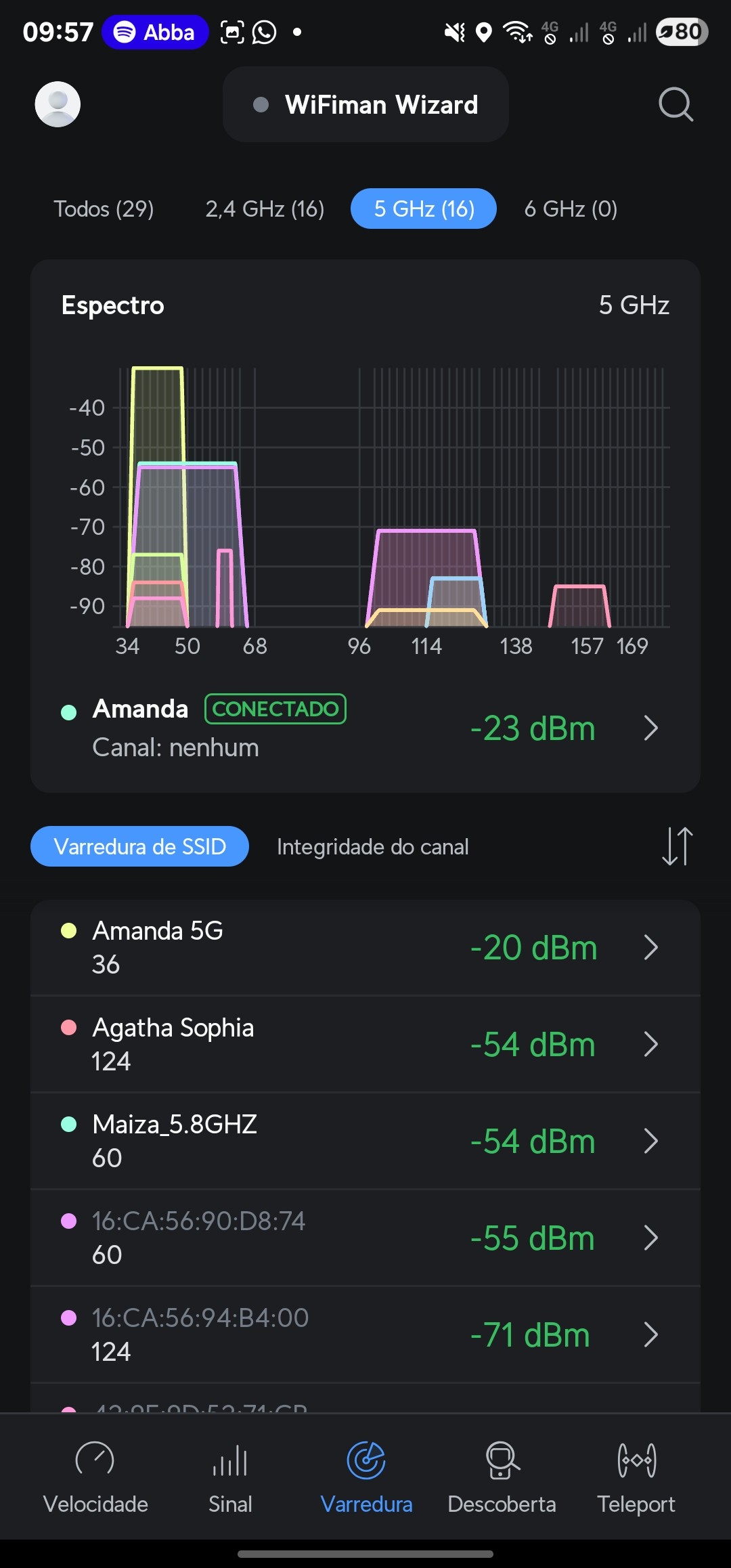Viewport: 731px width, 1568px height.
Task: Tap the search magnifier icon
Action: click(675, 104)
